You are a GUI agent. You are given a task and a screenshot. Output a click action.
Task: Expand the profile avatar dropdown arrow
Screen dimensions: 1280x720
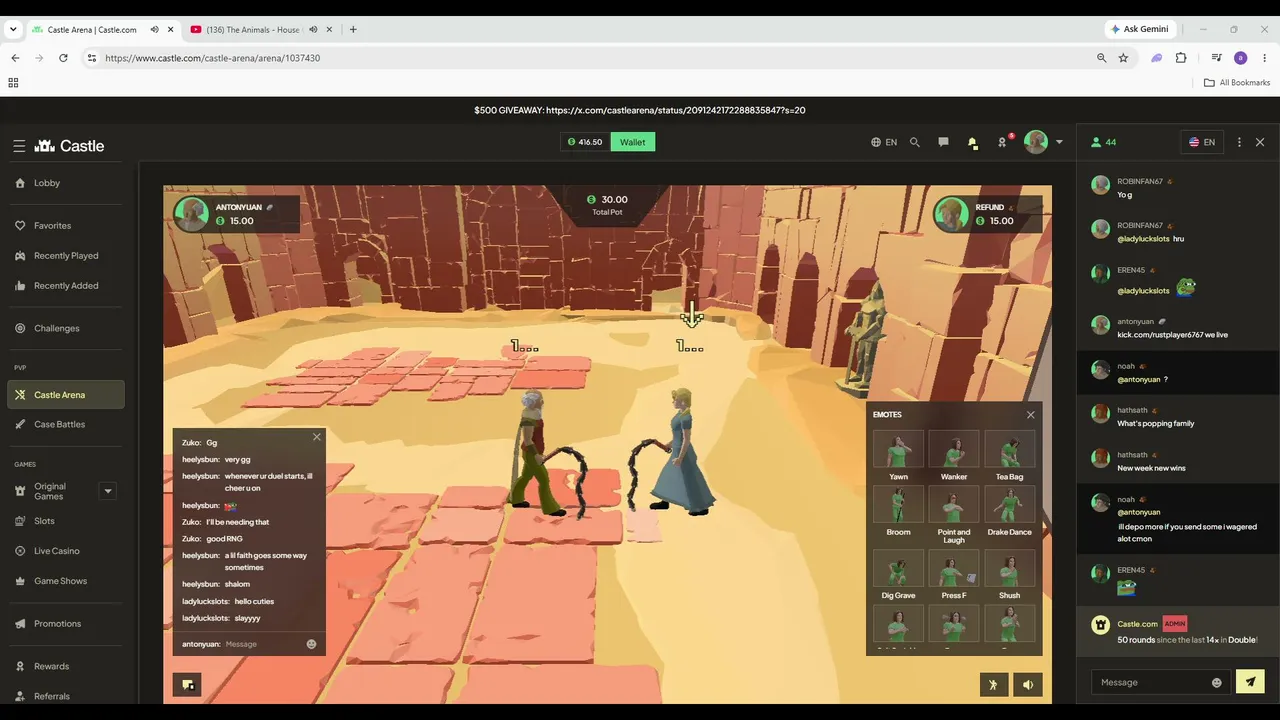[x=1059, y=142]
